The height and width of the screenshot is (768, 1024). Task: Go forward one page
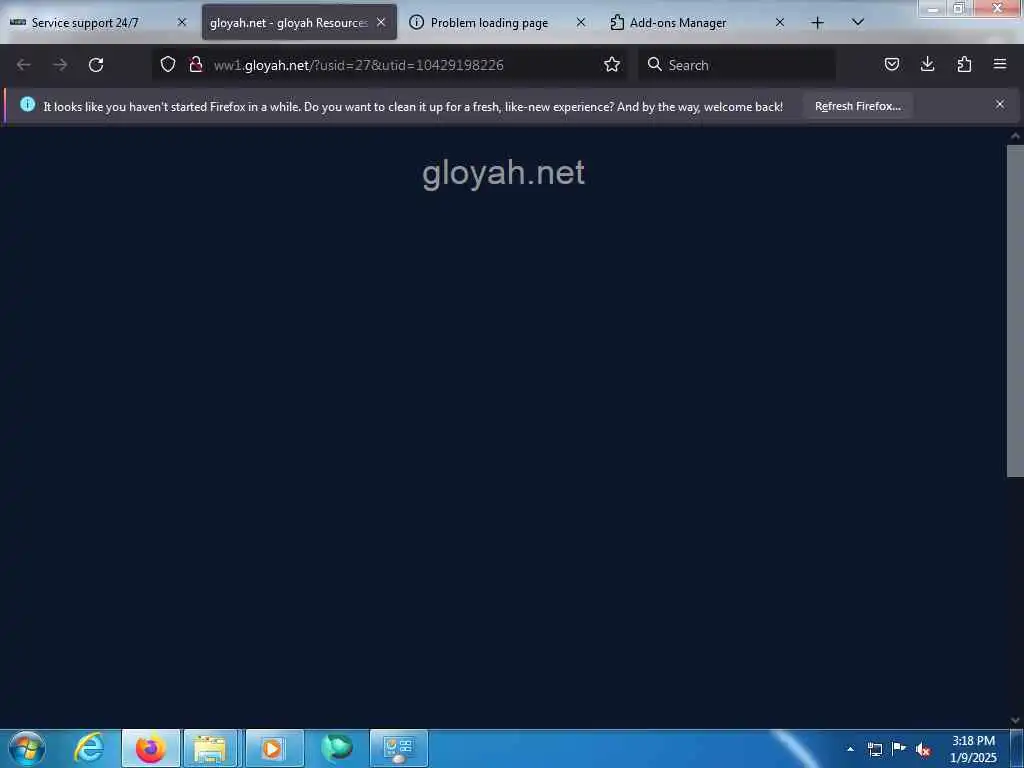click(60, 65)
